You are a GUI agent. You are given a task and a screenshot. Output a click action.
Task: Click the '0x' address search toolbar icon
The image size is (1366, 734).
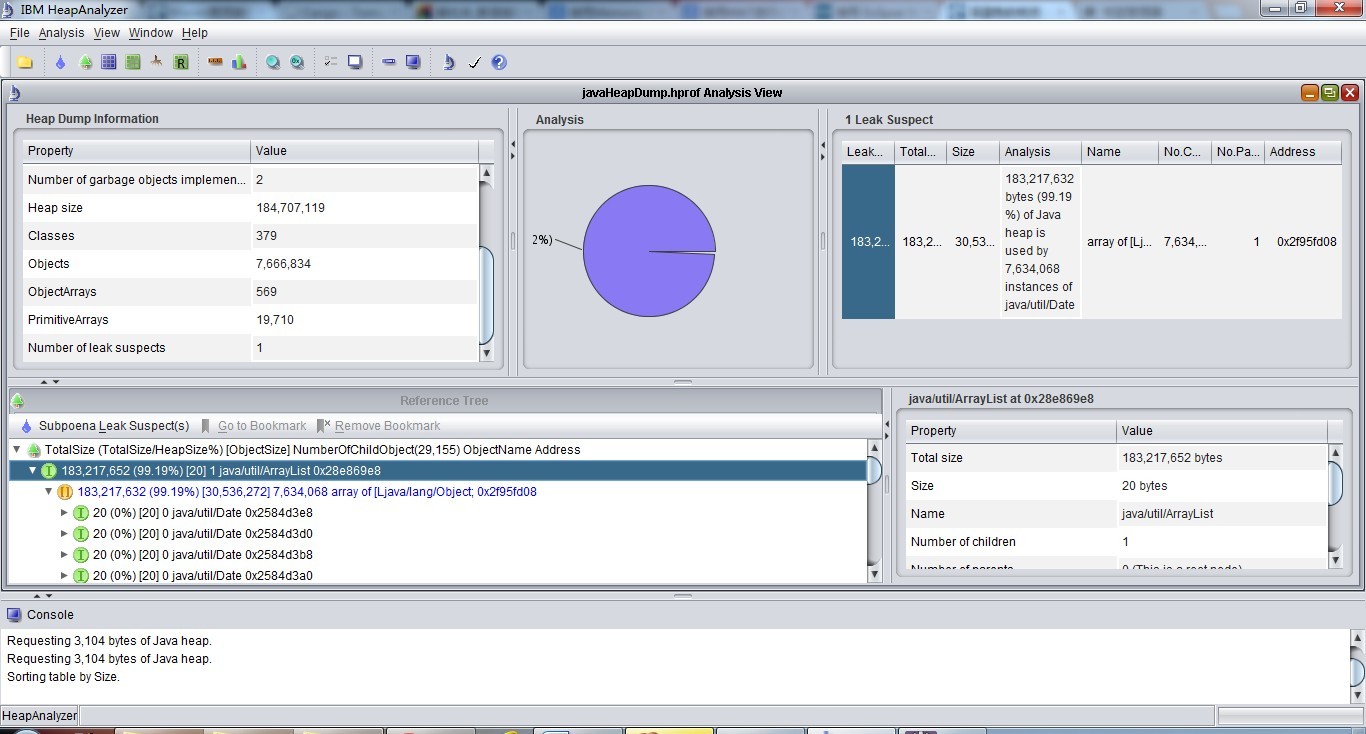(x=297, y=62)
